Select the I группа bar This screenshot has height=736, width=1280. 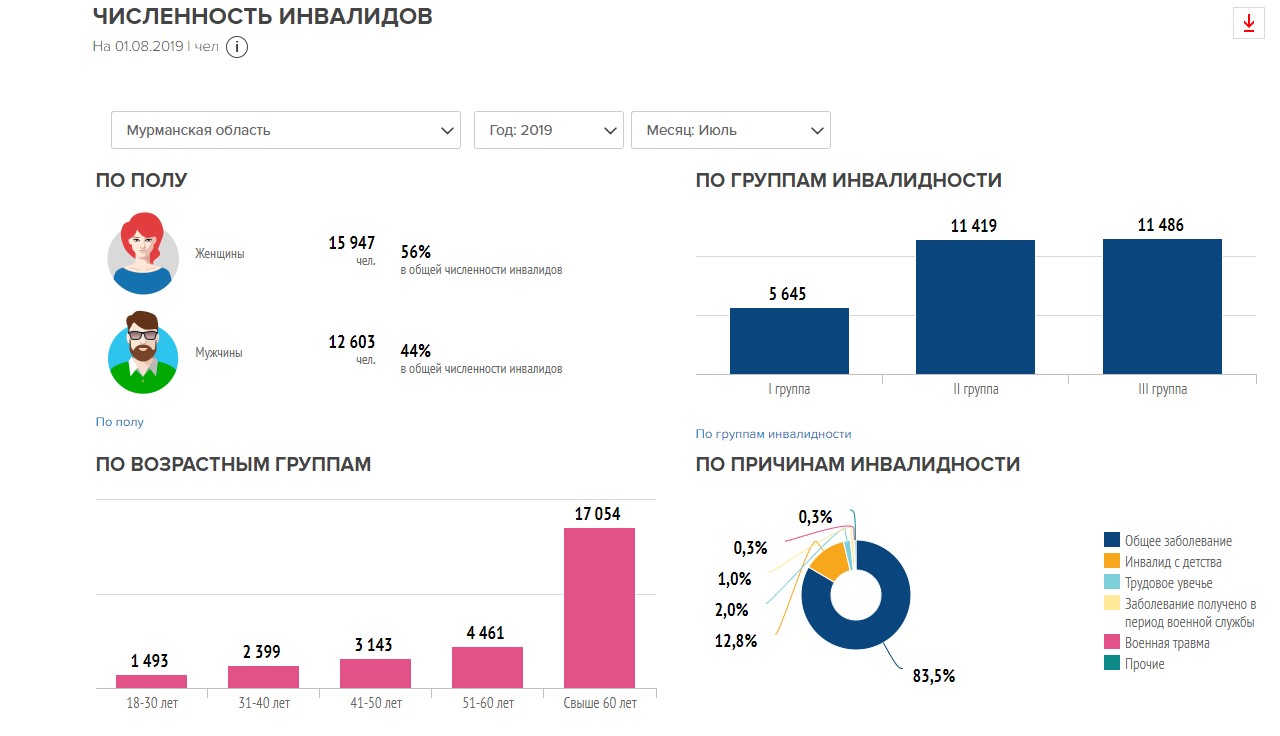tap(790, 340)
